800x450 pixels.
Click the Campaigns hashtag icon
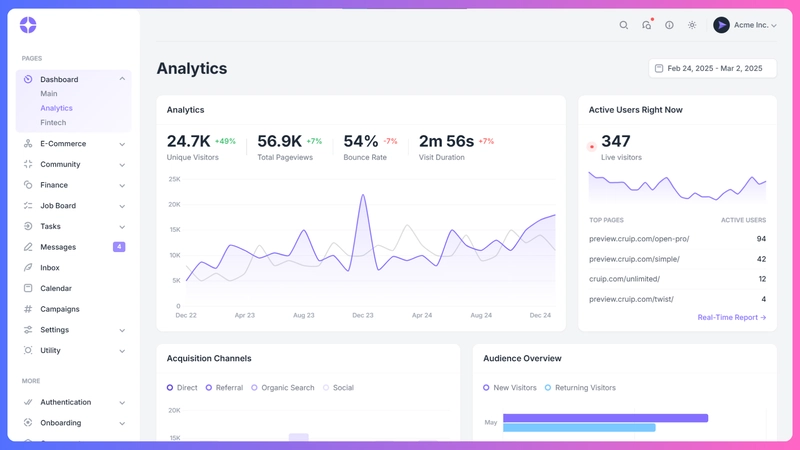coord(28,309)
